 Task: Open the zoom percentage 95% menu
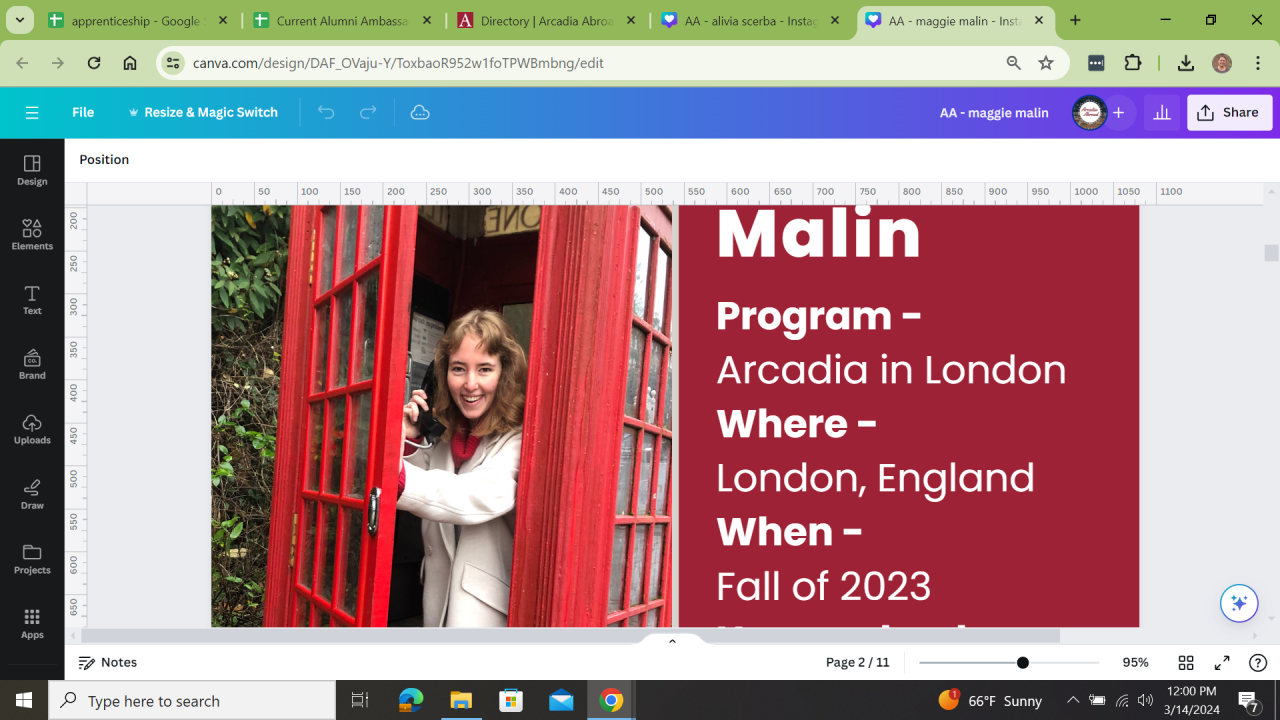click(1135, 663)
